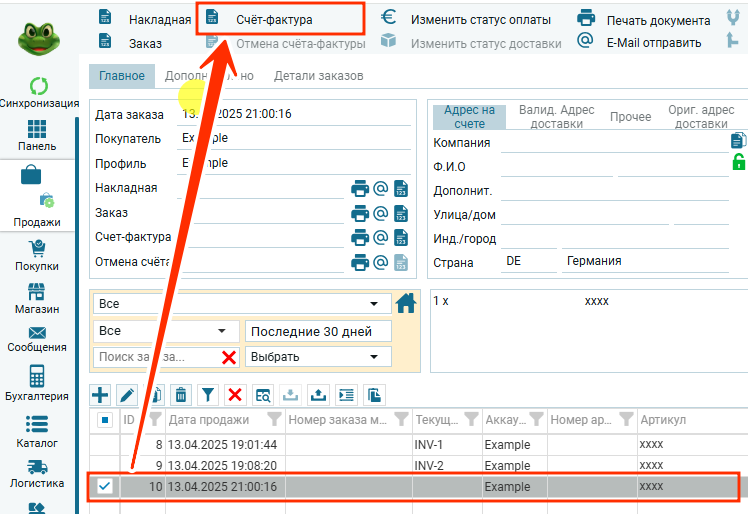
Task: Toggle the select-all checkbox in table header
Action: 104,420
